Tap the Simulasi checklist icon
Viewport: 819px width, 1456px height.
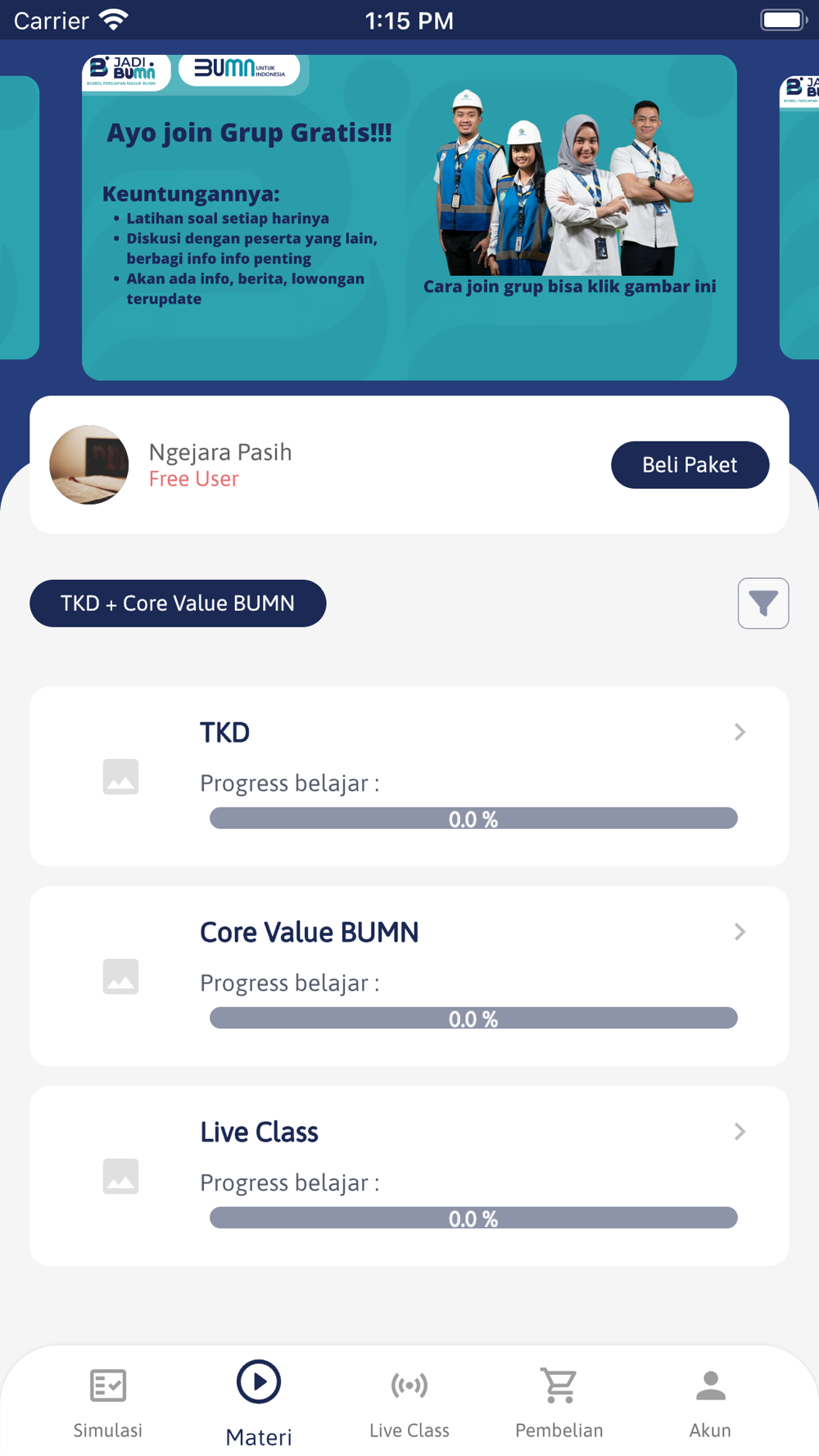click(x=108, y=1385)
